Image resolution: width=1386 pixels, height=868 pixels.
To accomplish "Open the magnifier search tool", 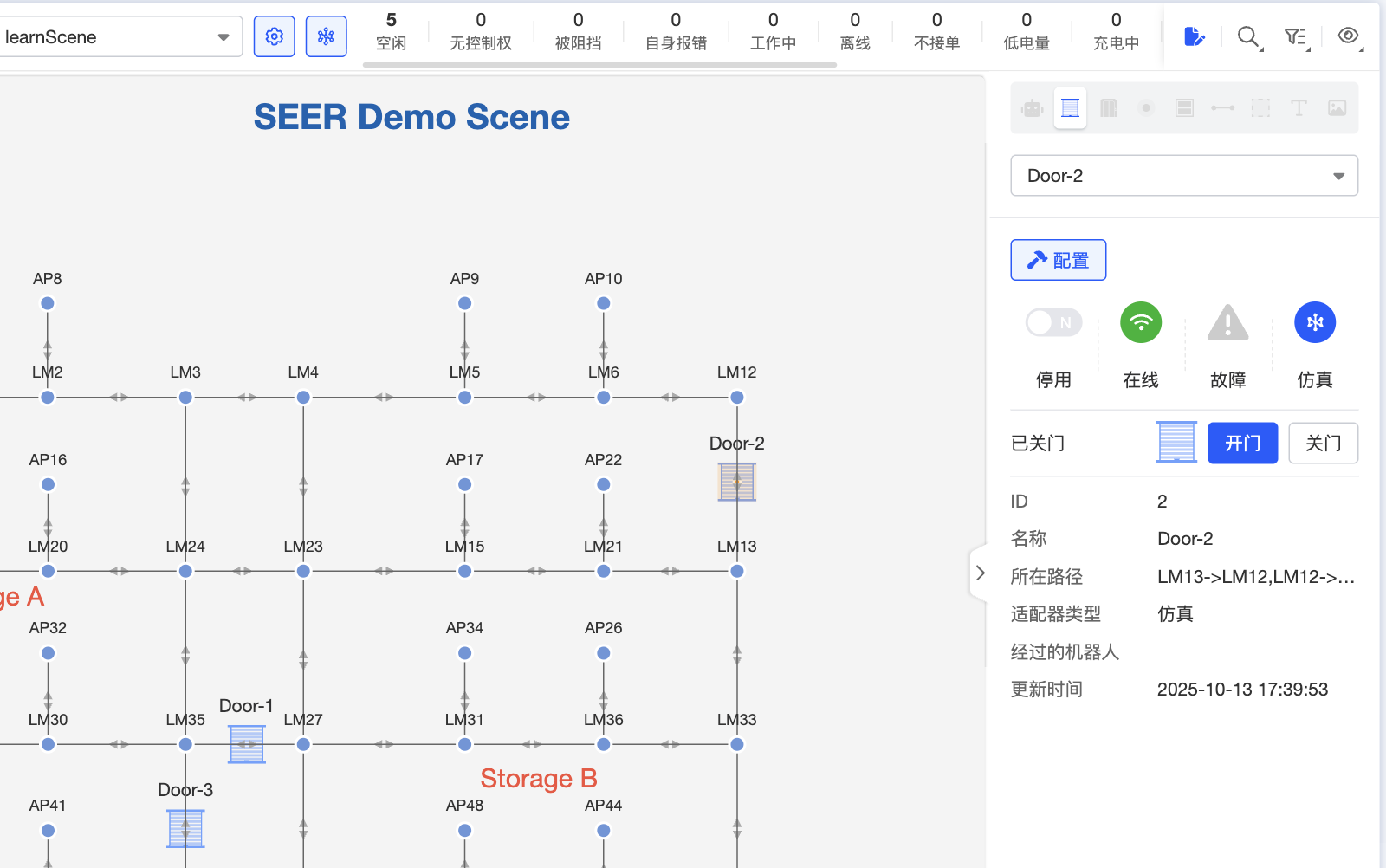I will pos(1247,36).
